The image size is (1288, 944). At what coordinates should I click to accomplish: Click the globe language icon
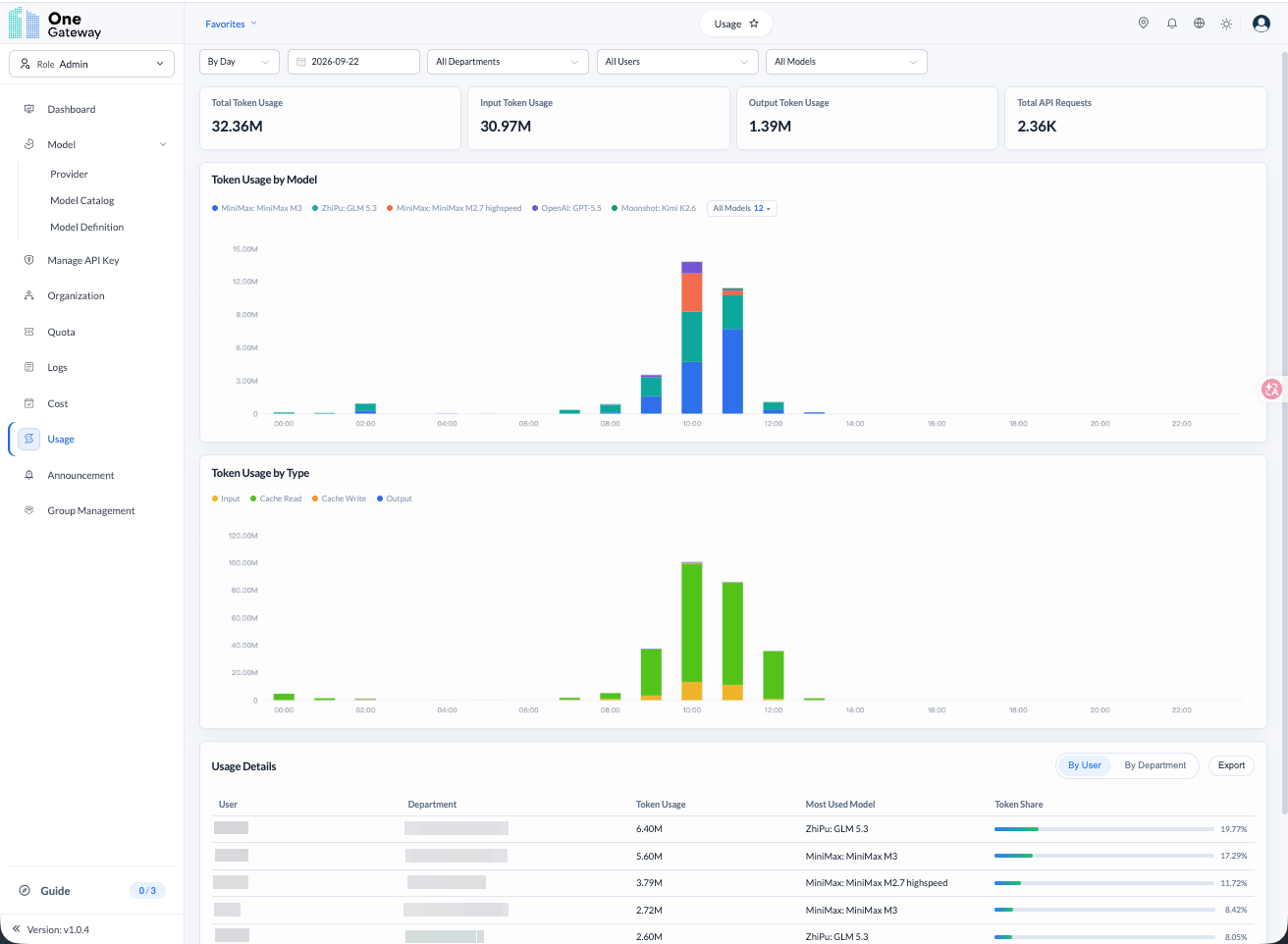(x=1199, y=24)
